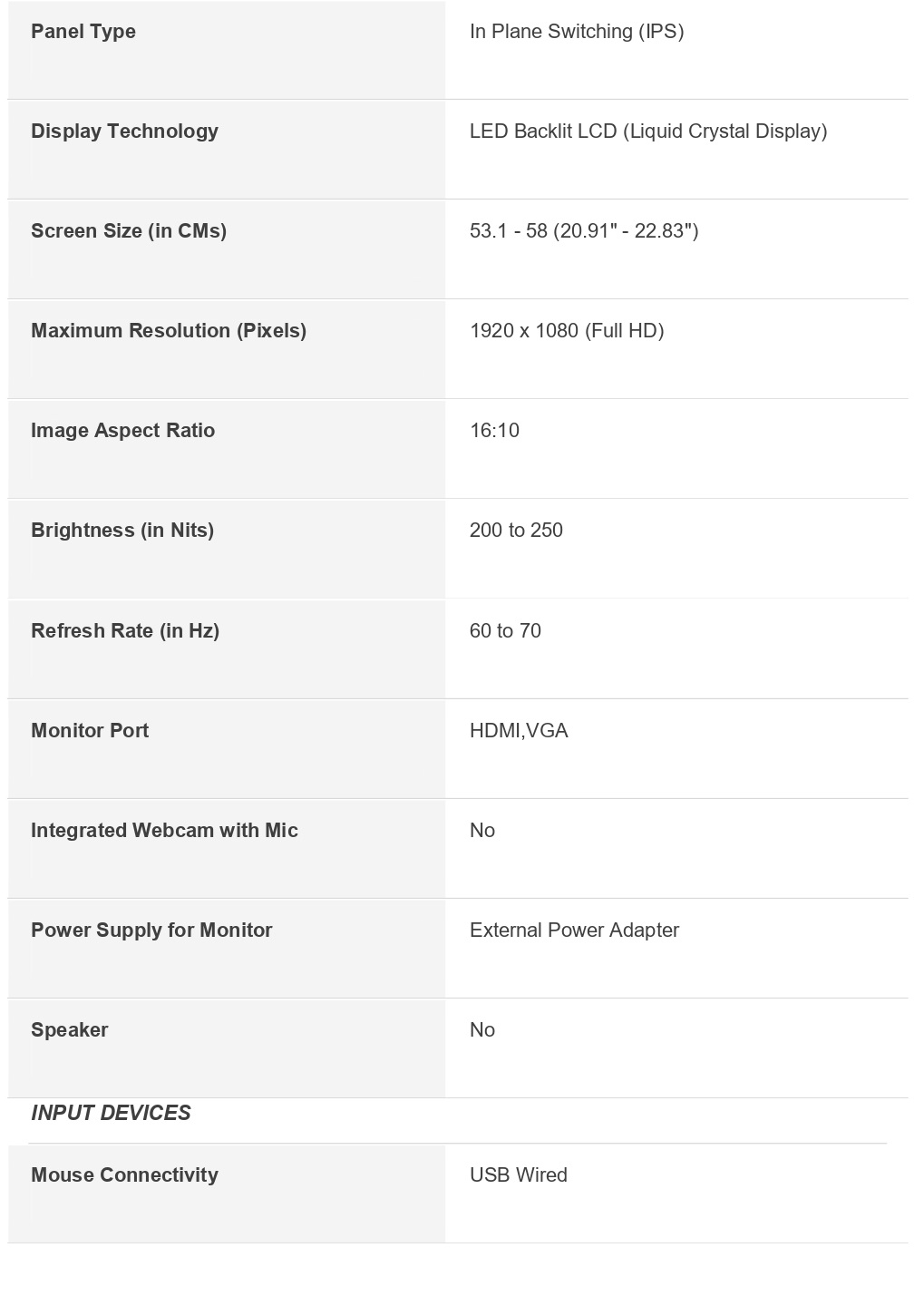Select the External Power Adapter value

[x=574, y=931]
